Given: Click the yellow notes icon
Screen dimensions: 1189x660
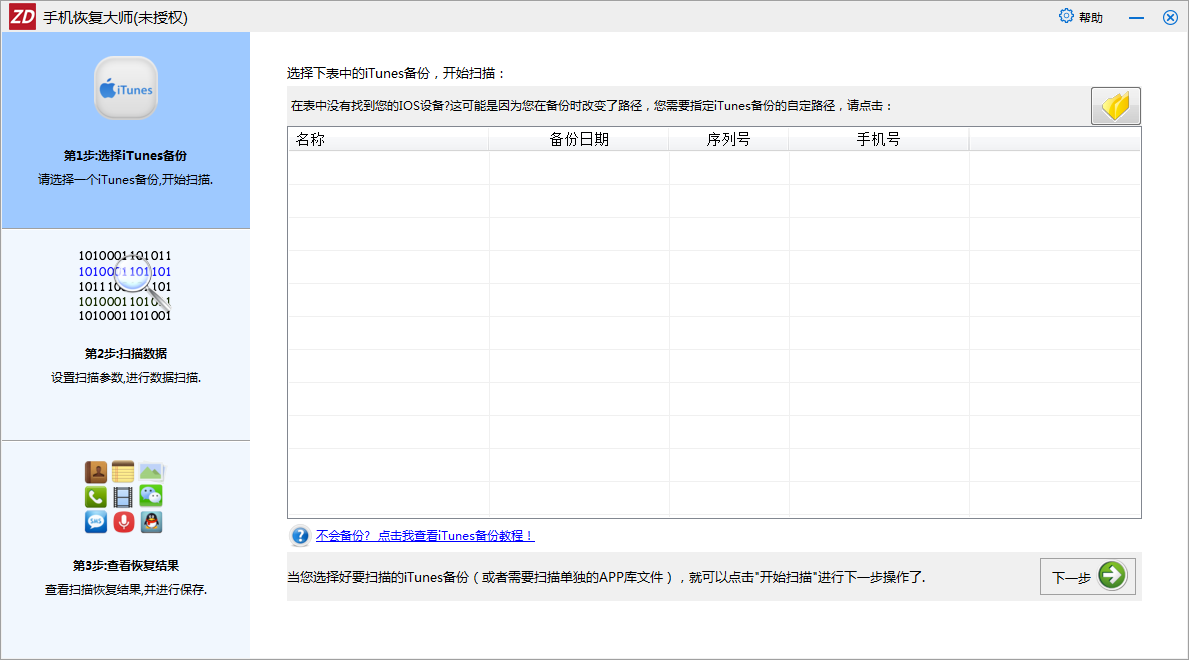Looking at the screenshot, I should tap(123, 472).
